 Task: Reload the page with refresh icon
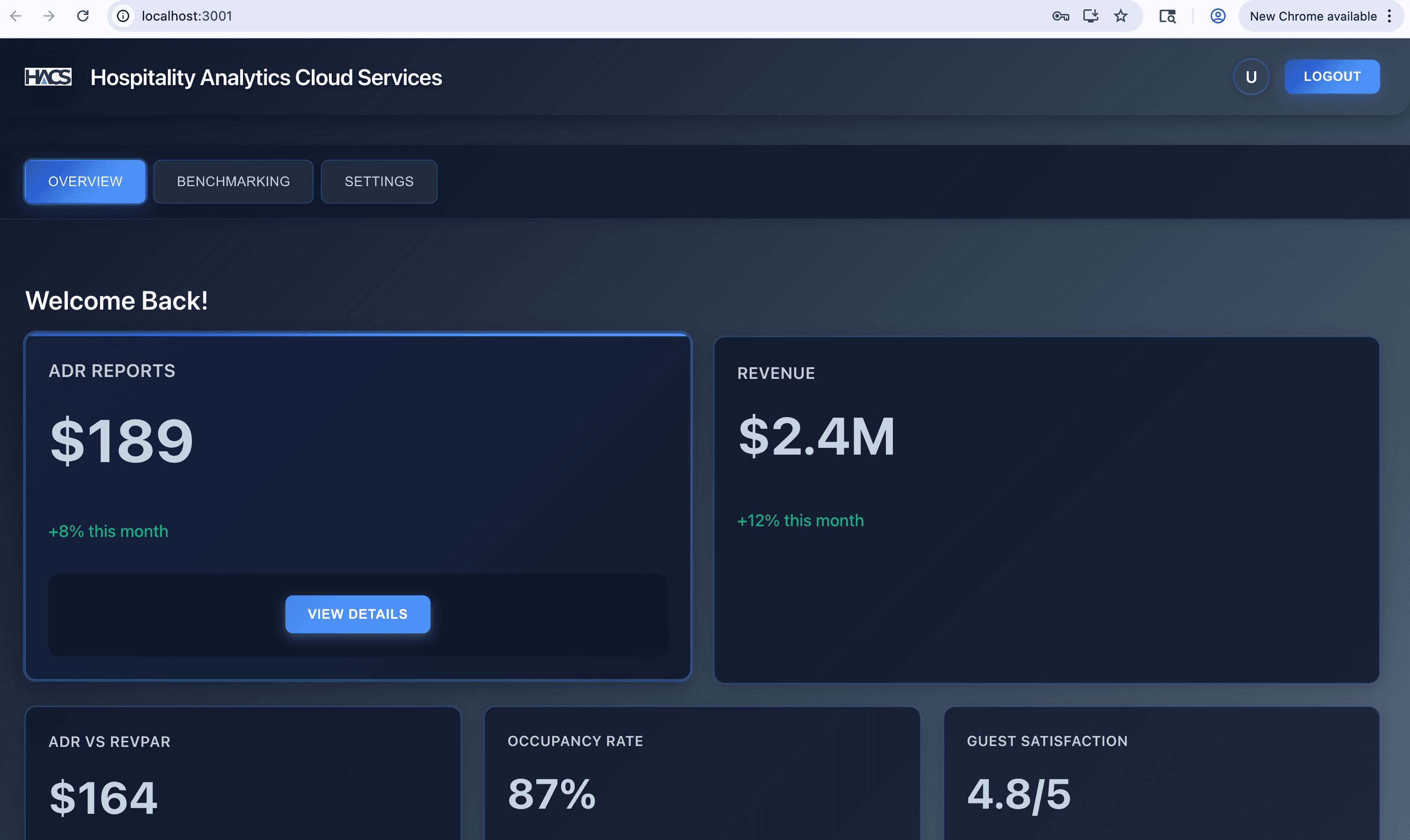coord(83,16)
